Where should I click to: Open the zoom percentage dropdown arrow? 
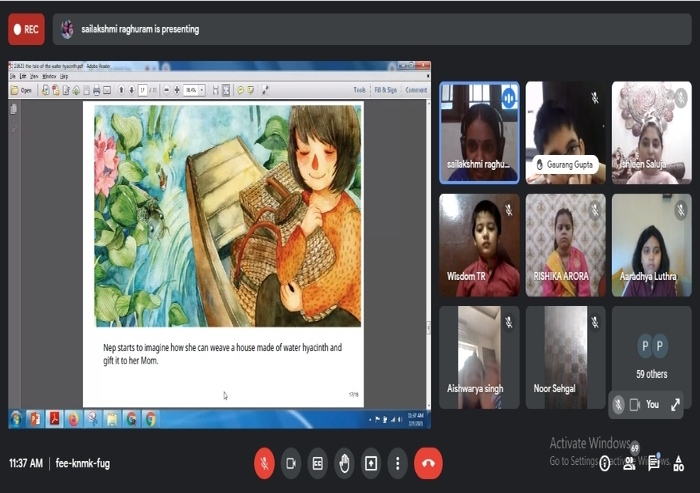[x=202, y=90]
